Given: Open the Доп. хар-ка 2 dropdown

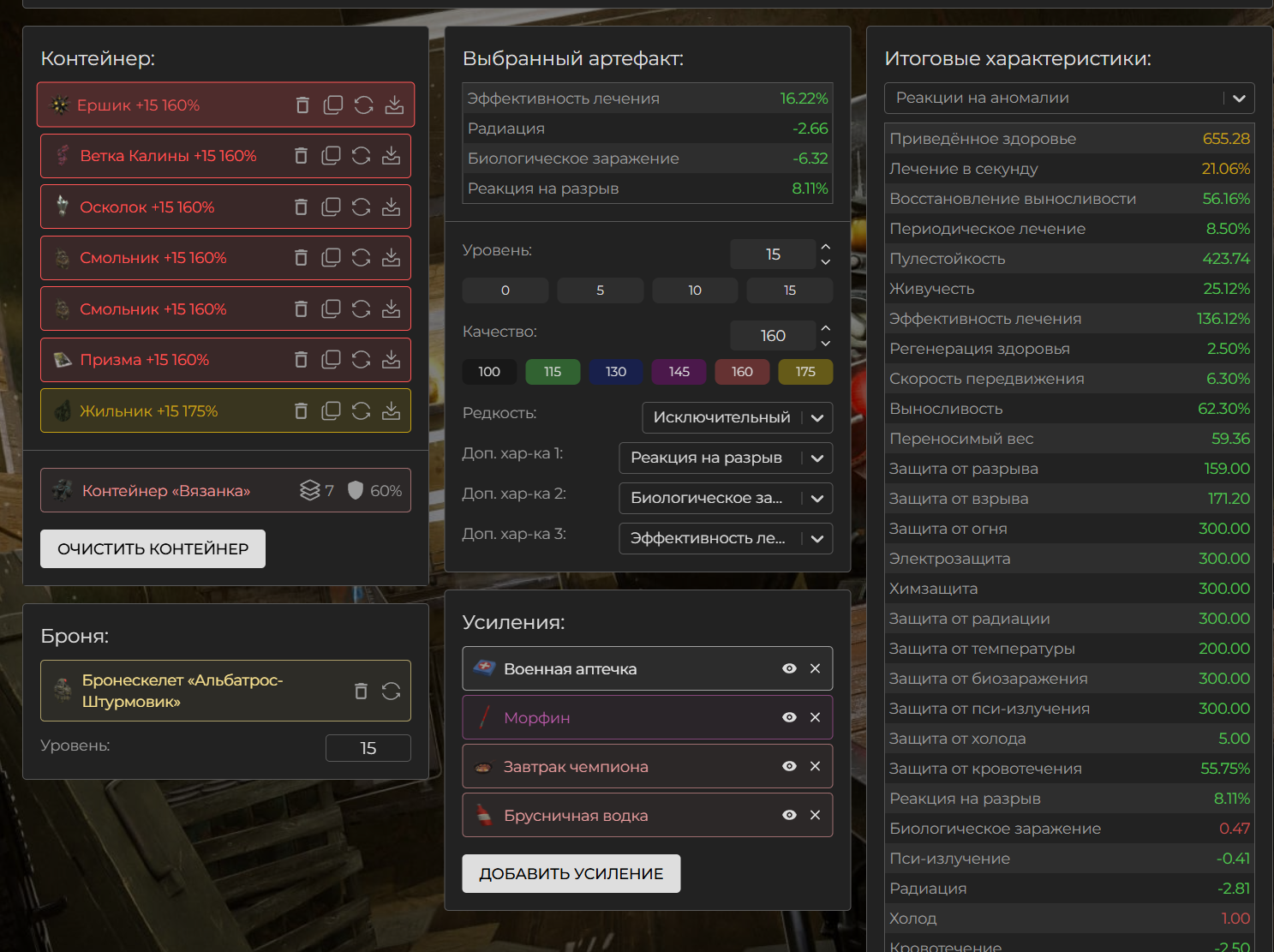Looking at the screenshot, I should point(725,498).
